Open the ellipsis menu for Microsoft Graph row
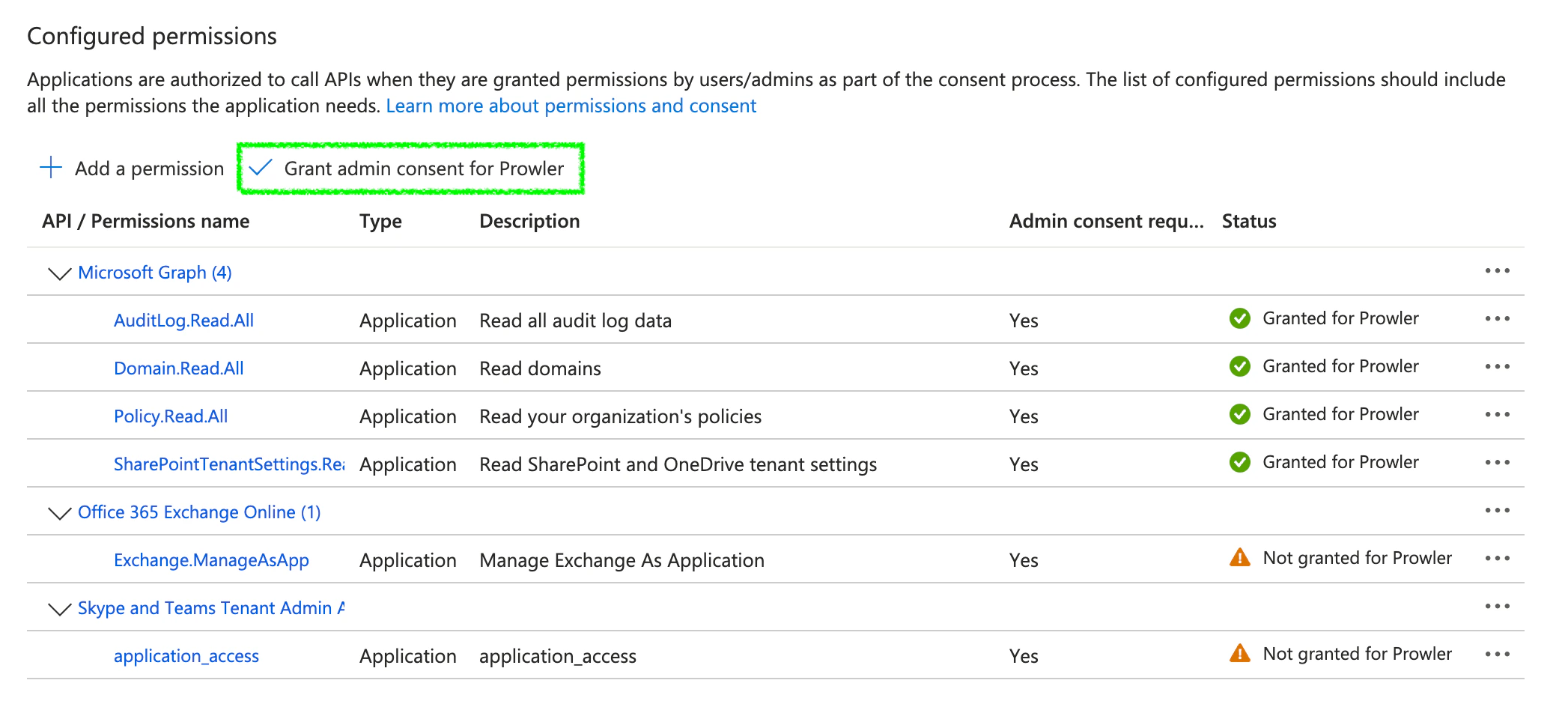Viewport: 1568px width, 713px height. [x=1498, y=272]
